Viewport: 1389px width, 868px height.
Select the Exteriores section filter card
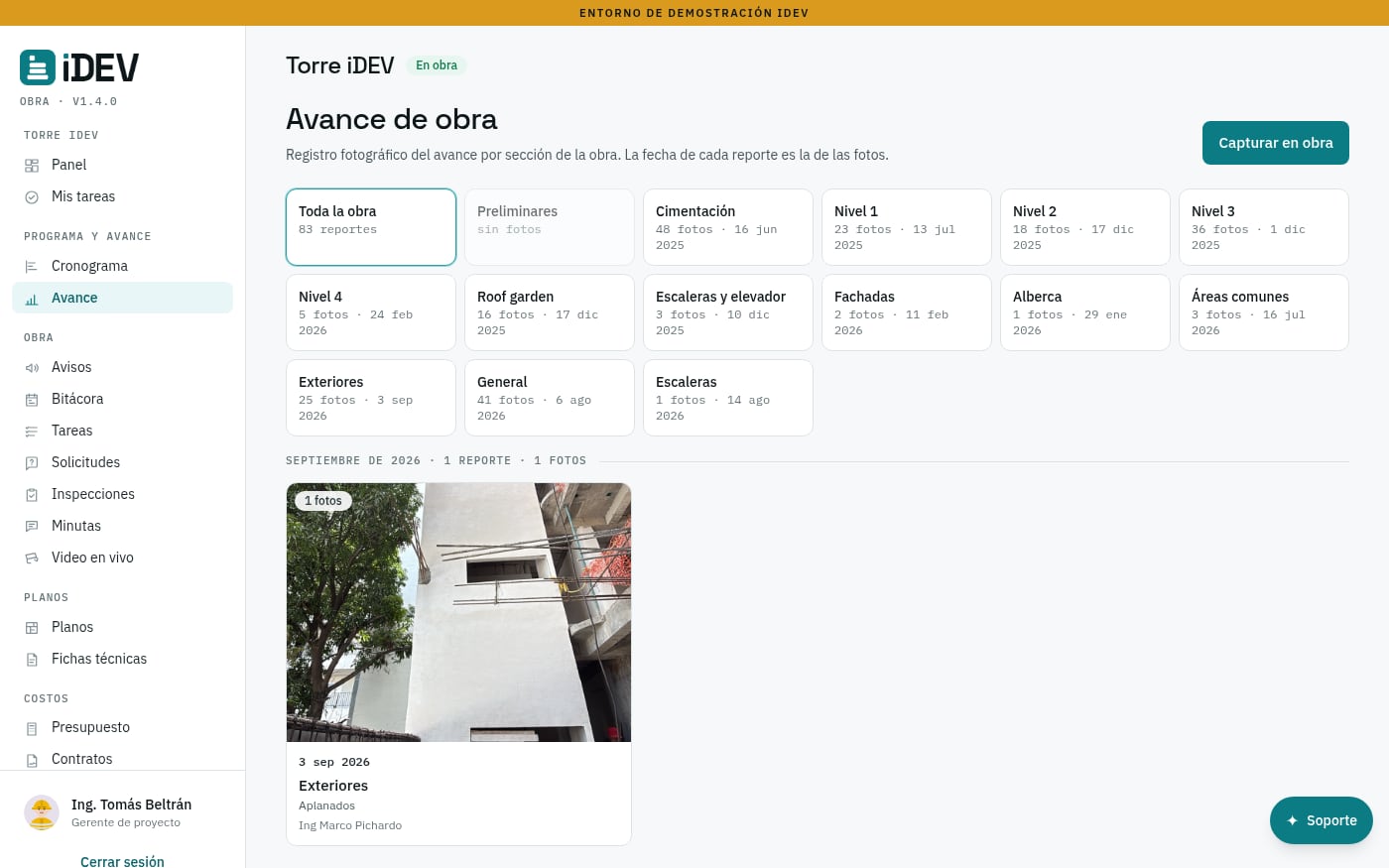pyautogui.click(x=371, y=398)
